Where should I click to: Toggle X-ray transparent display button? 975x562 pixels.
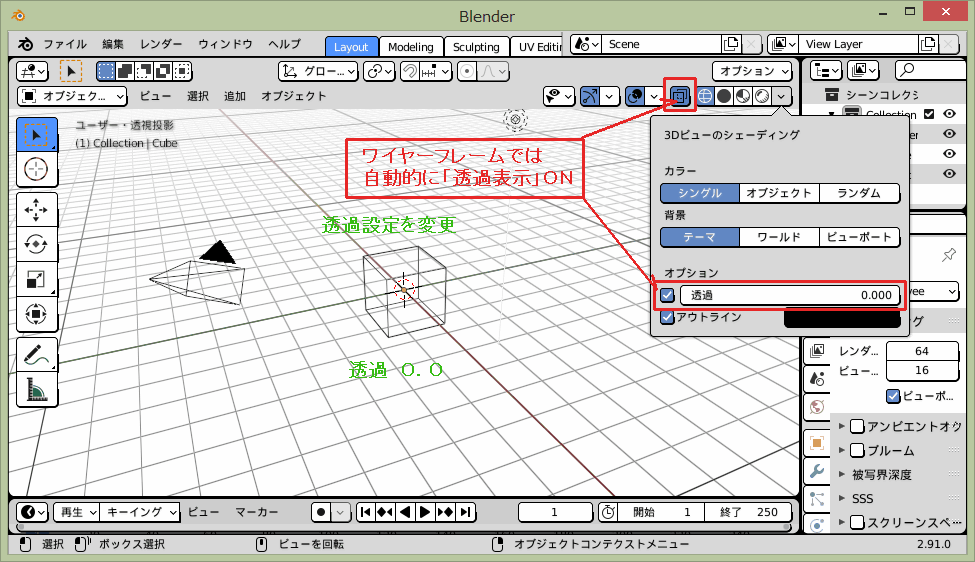pos(680,96)
